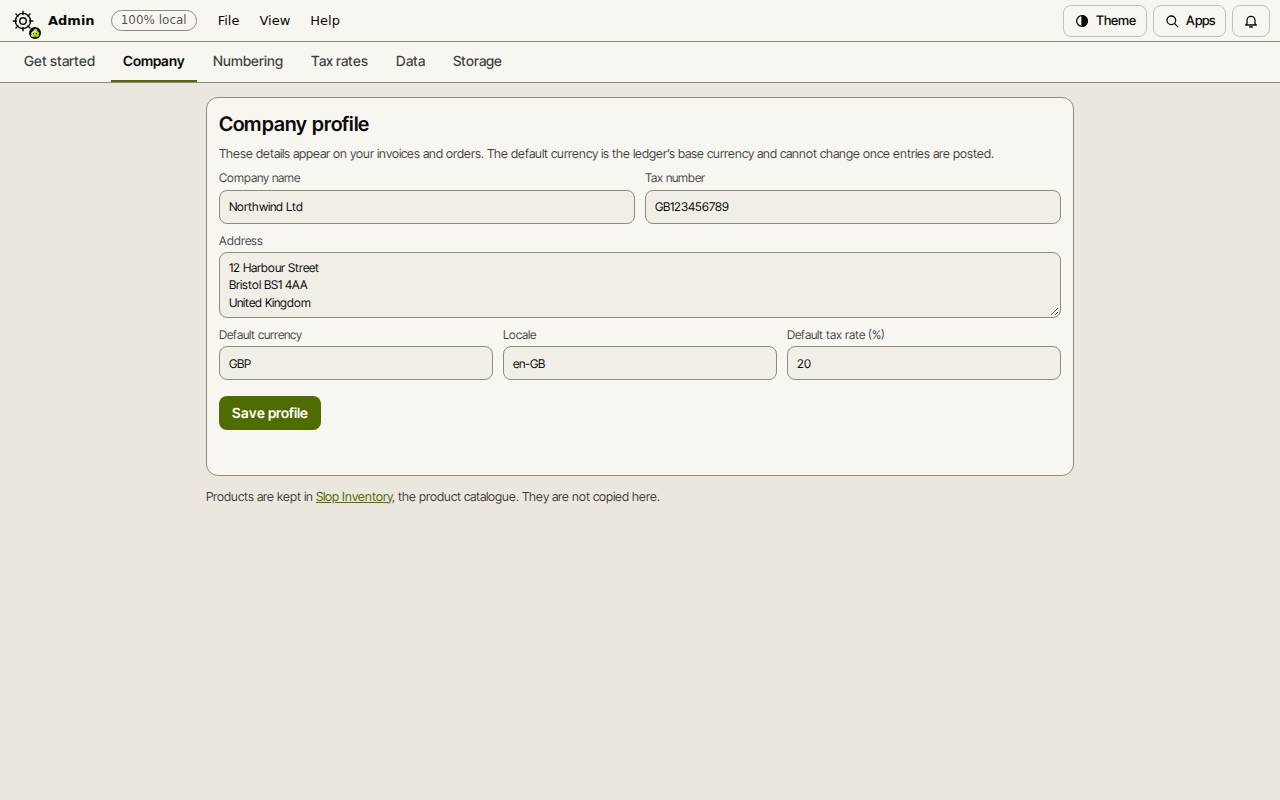The width and height of the screenshot is (1280, 800).
Task: Switch to the Get started tab
Action: [x=59, y=62]
